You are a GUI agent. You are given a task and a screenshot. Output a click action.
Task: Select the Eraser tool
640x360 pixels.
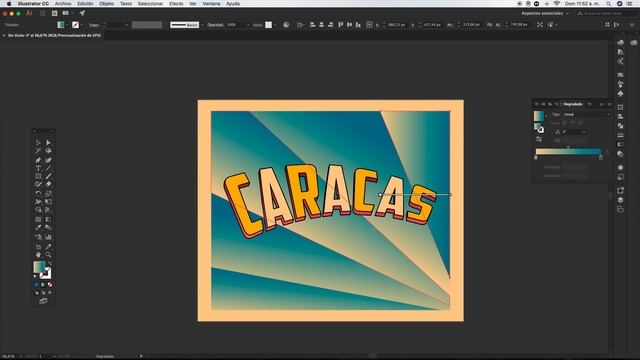click(48, 184)
